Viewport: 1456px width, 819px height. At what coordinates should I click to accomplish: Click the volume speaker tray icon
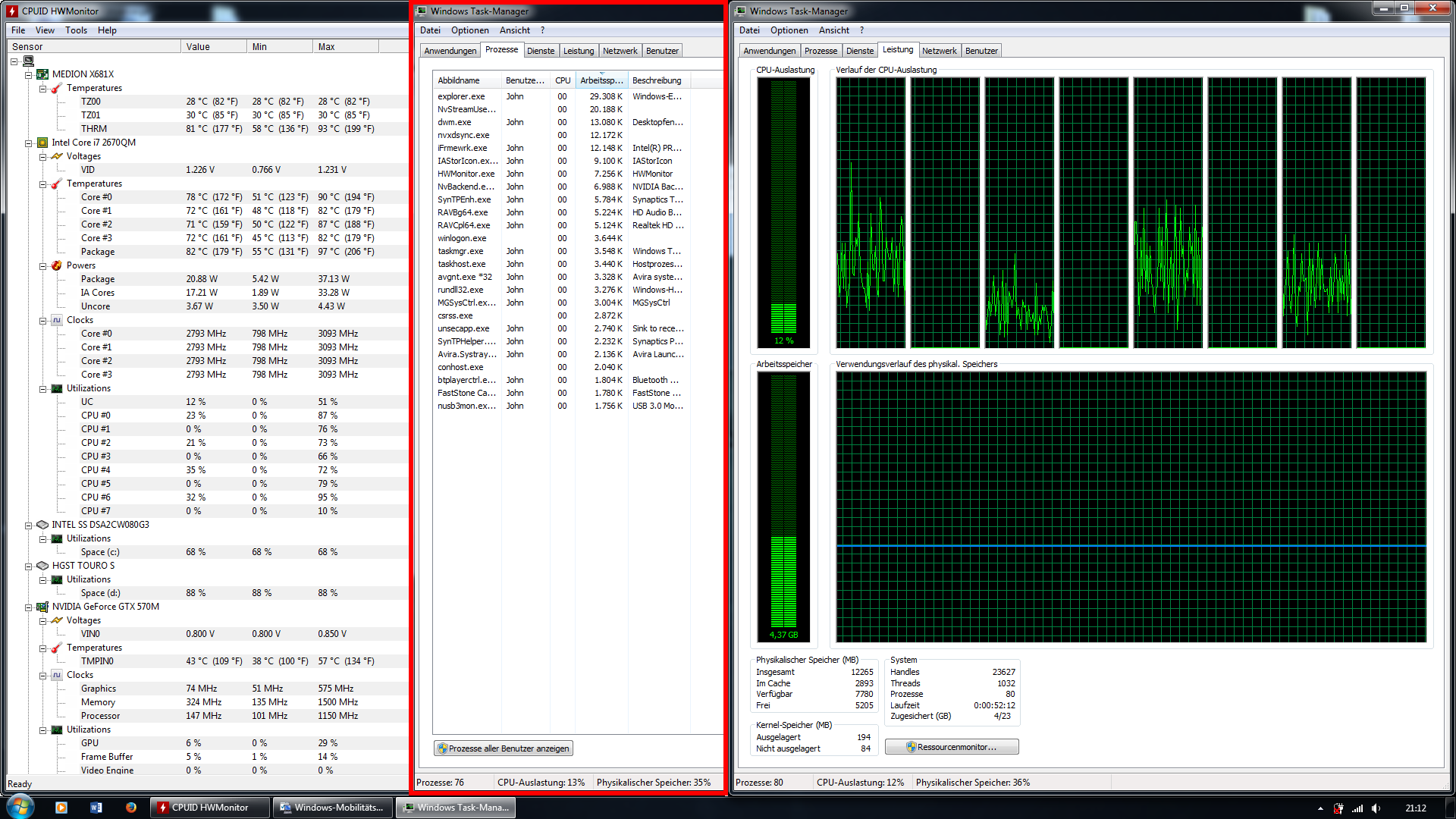1376,808
